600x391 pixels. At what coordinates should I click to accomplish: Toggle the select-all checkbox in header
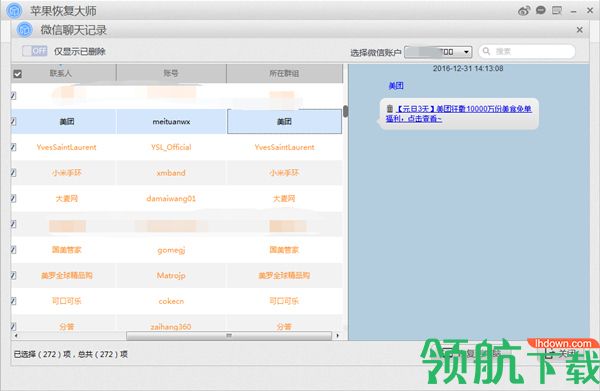(x=18, y=74)
